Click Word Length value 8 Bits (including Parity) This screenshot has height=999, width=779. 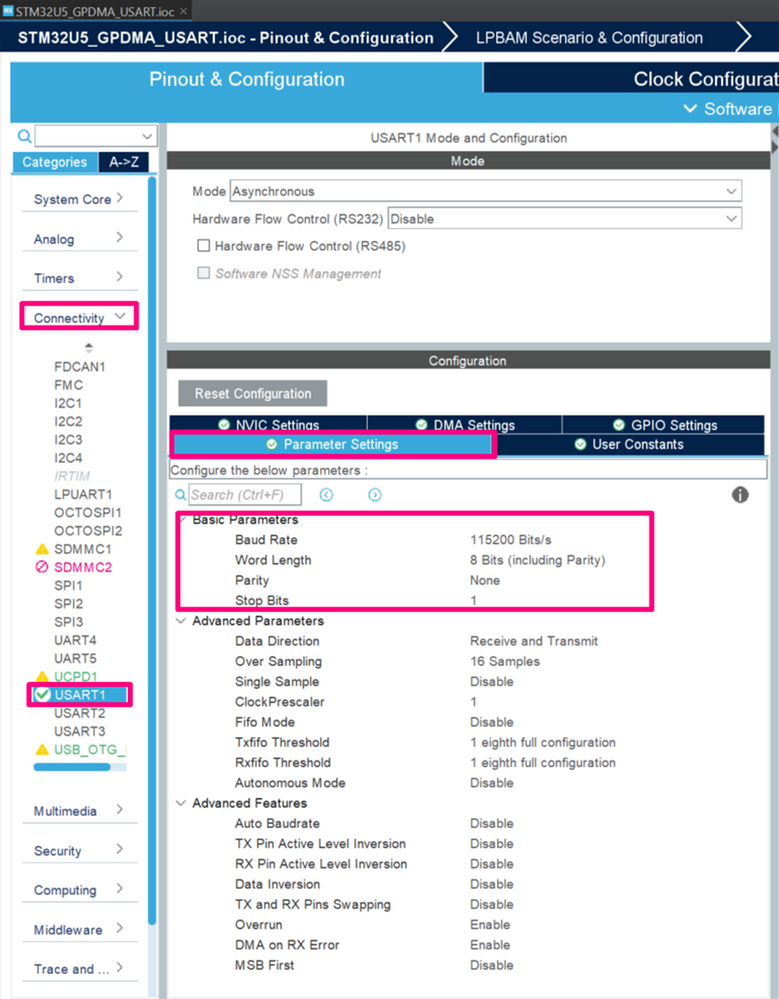pyautogui.click(x=538, y=560)
